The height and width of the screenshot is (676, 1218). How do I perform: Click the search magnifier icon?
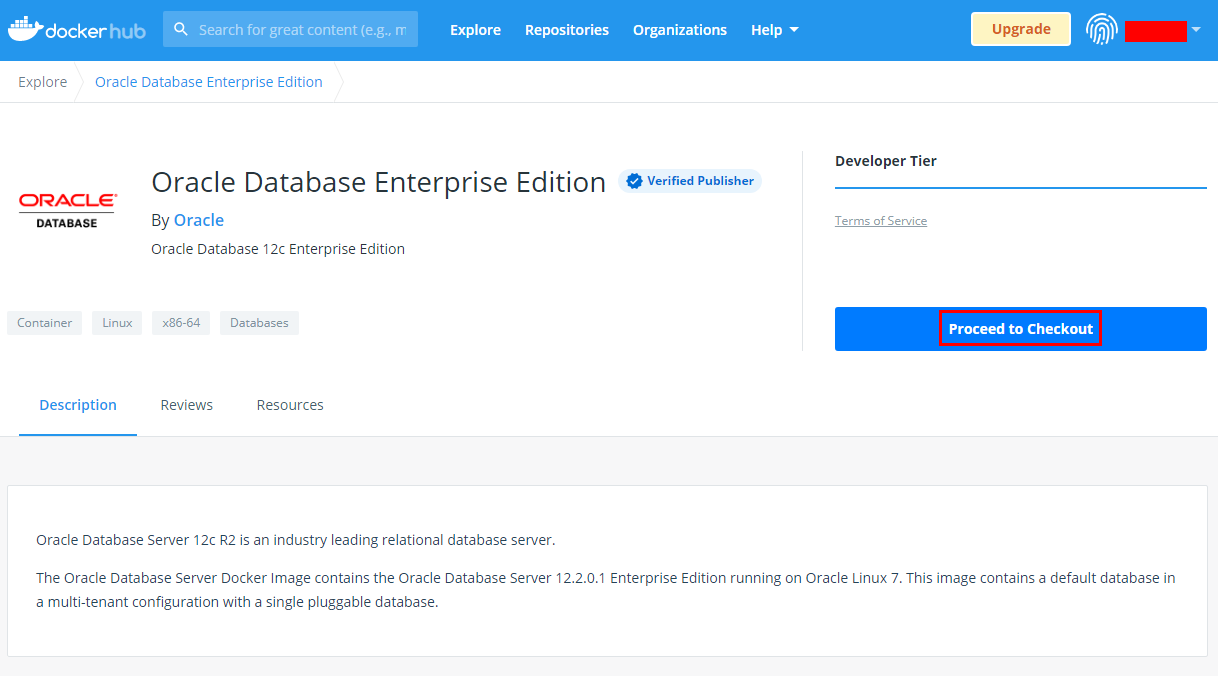(181, 29)
